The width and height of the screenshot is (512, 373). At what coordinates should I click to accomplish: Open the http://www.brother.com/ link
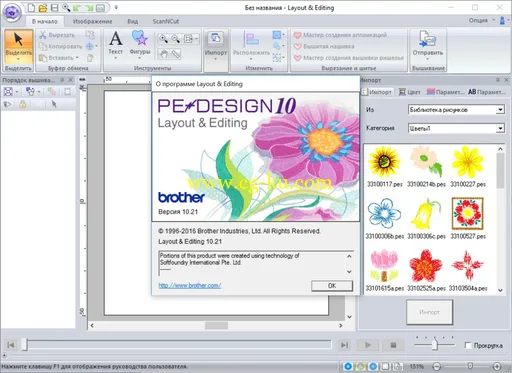click(190, 285)
